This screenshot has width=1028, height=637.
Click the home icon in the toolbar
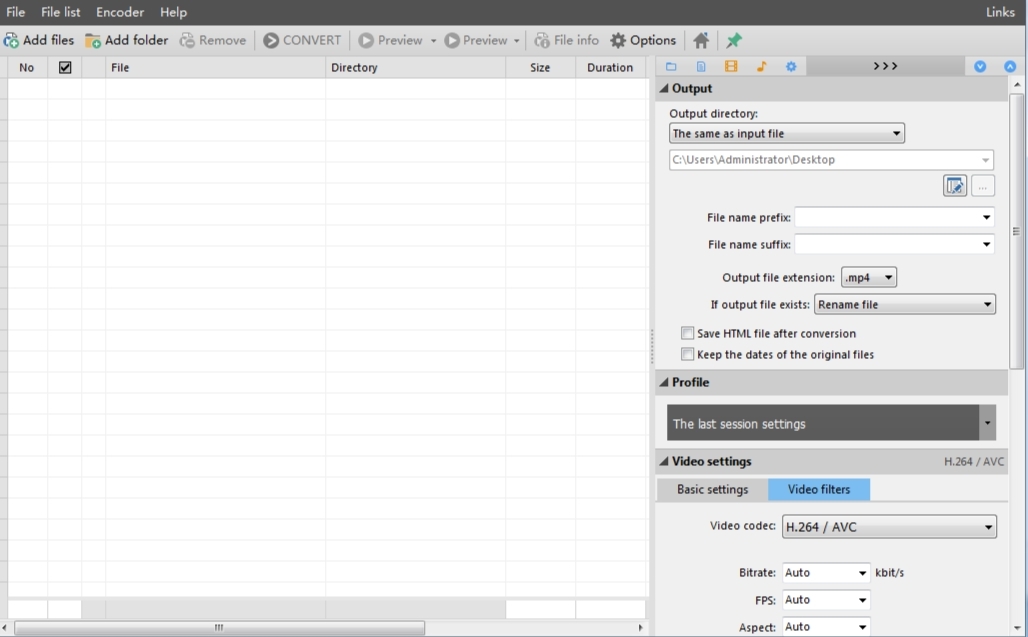tap(701, 41)
